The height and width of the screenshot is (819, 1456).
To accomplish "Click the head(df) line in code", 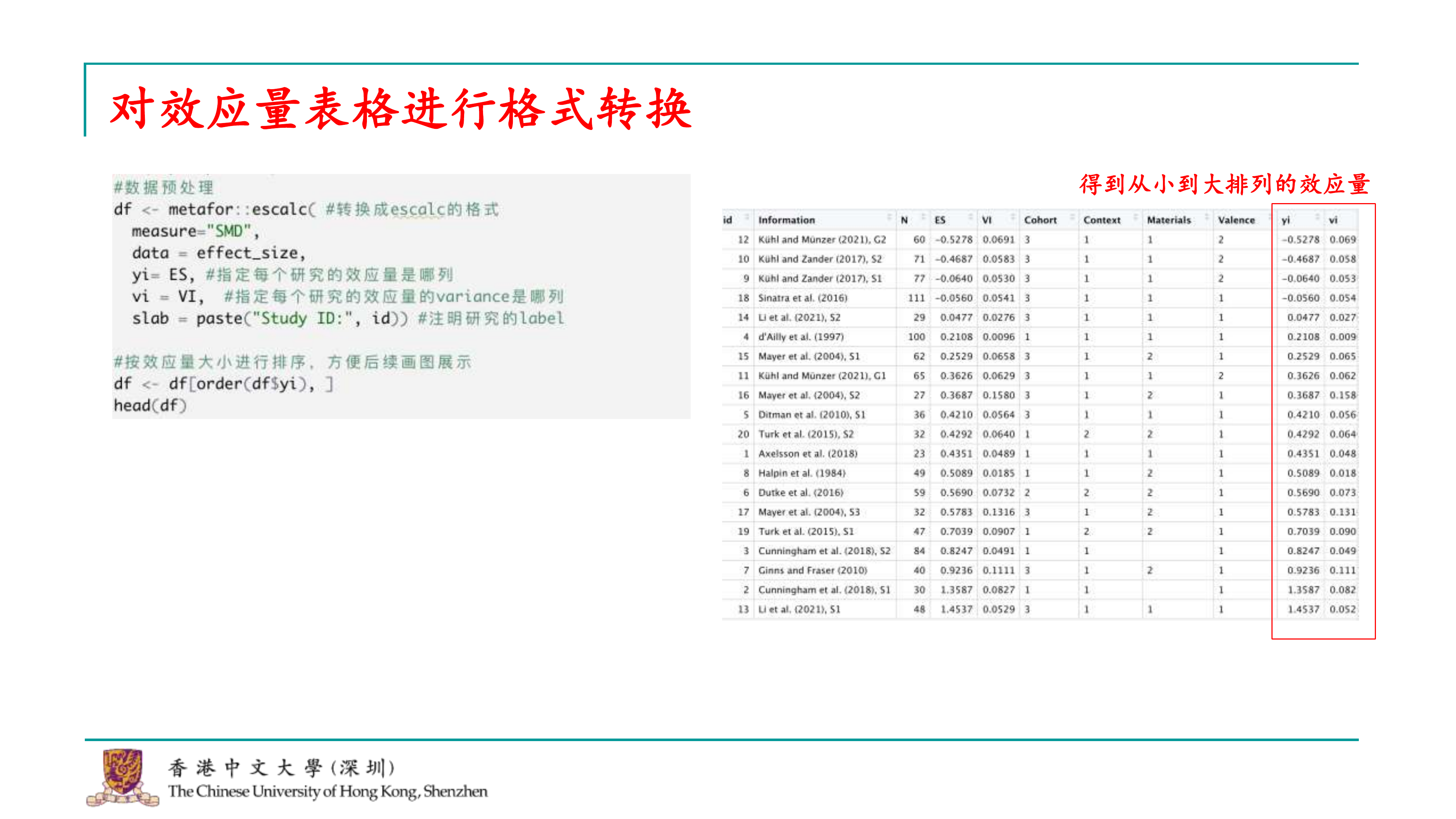I will tap(150, 405).
